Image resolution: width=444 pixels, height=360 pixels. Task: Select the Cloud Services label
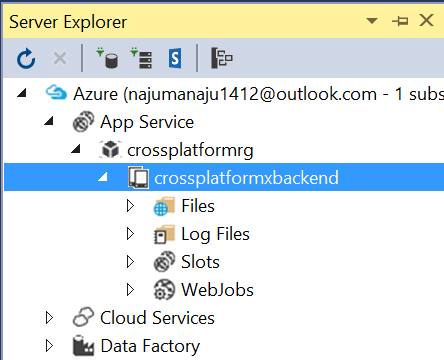[157, 318]
